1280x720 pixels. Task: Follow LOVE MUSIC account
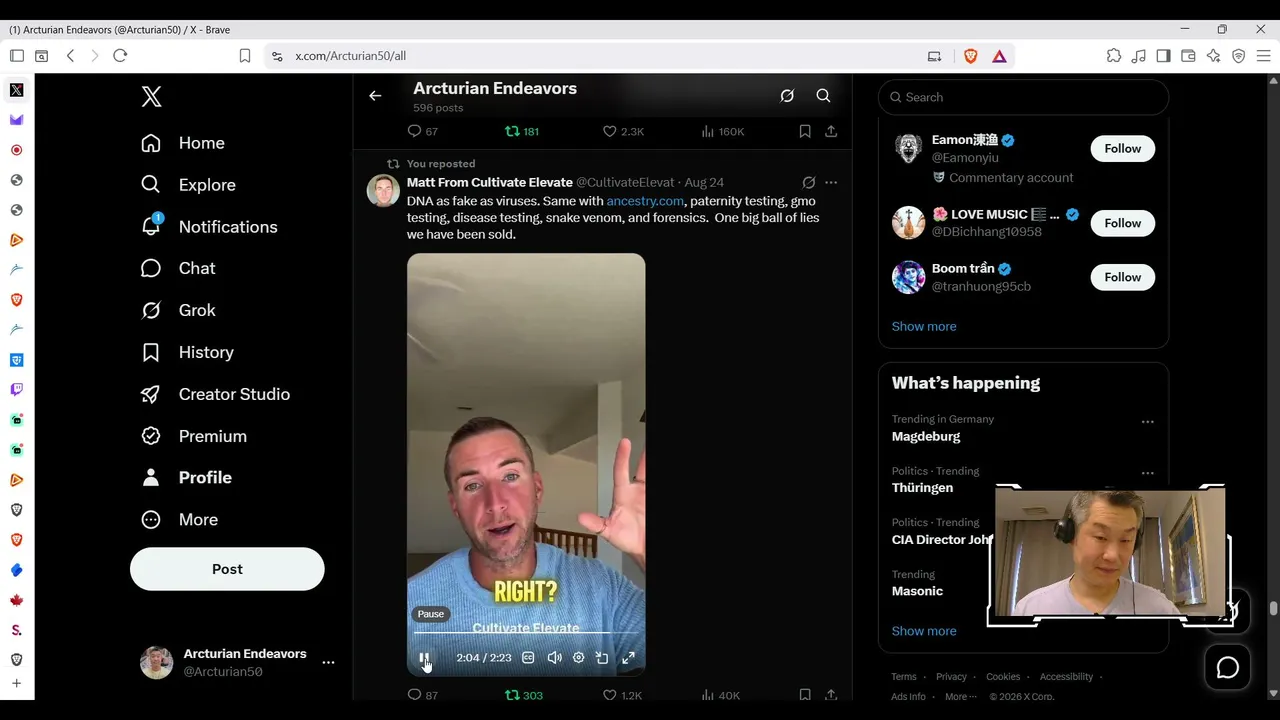tap(1122, 223)
